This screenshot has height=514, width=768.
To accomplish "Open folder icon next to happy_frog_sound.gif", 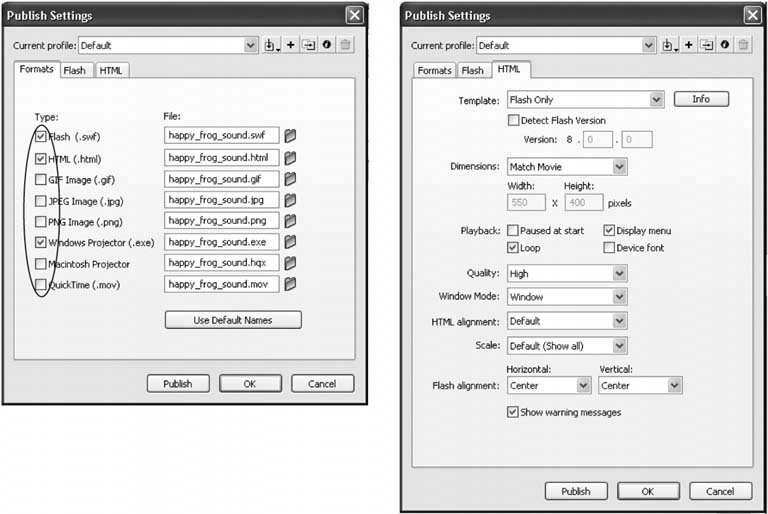I will click(x=291, y=179).
